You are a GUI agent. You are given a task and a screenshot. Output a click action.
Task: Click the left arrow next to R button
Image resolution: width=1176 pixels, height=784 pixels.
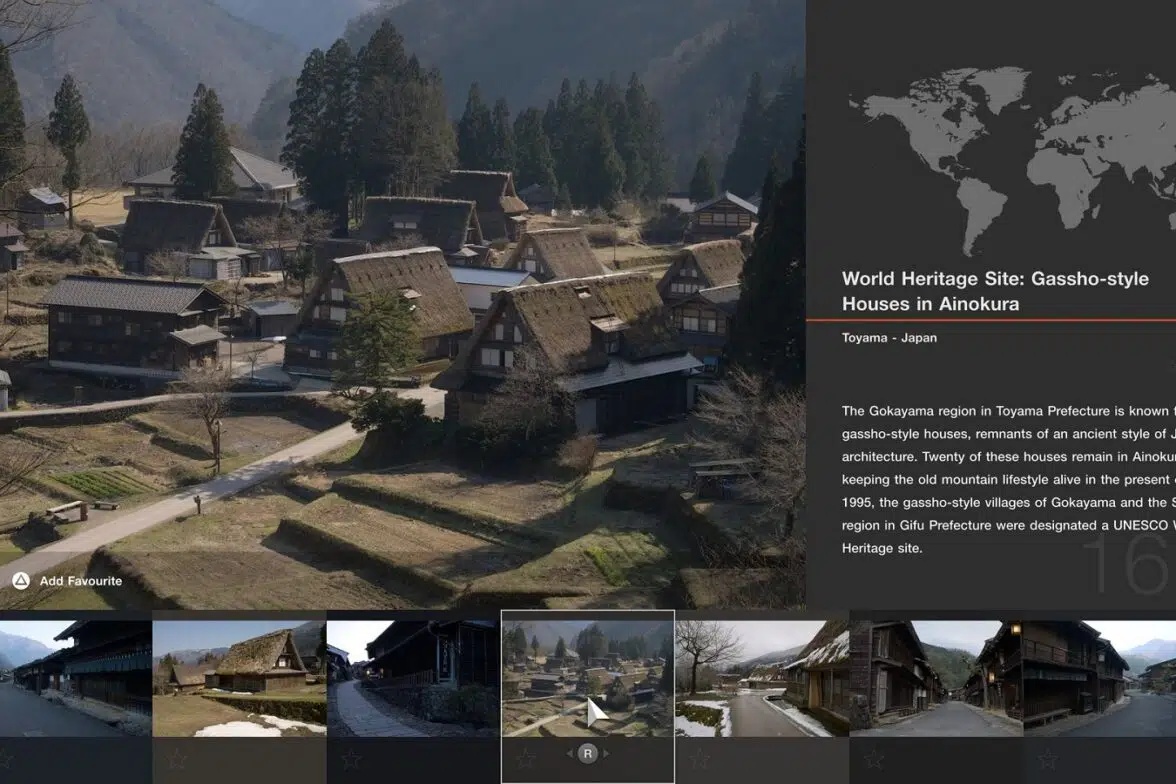pos(570,754)
